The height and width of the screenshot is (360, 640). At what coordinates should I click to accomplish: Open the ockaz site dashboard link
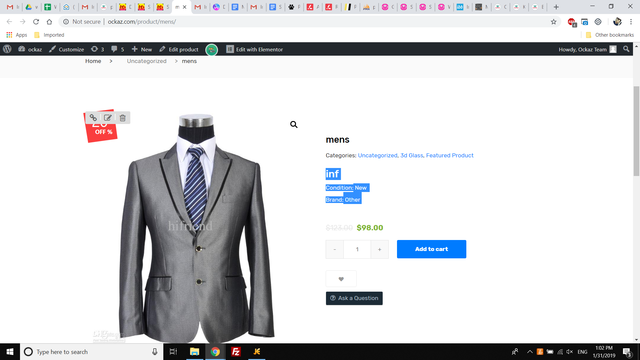pos(30,49)
